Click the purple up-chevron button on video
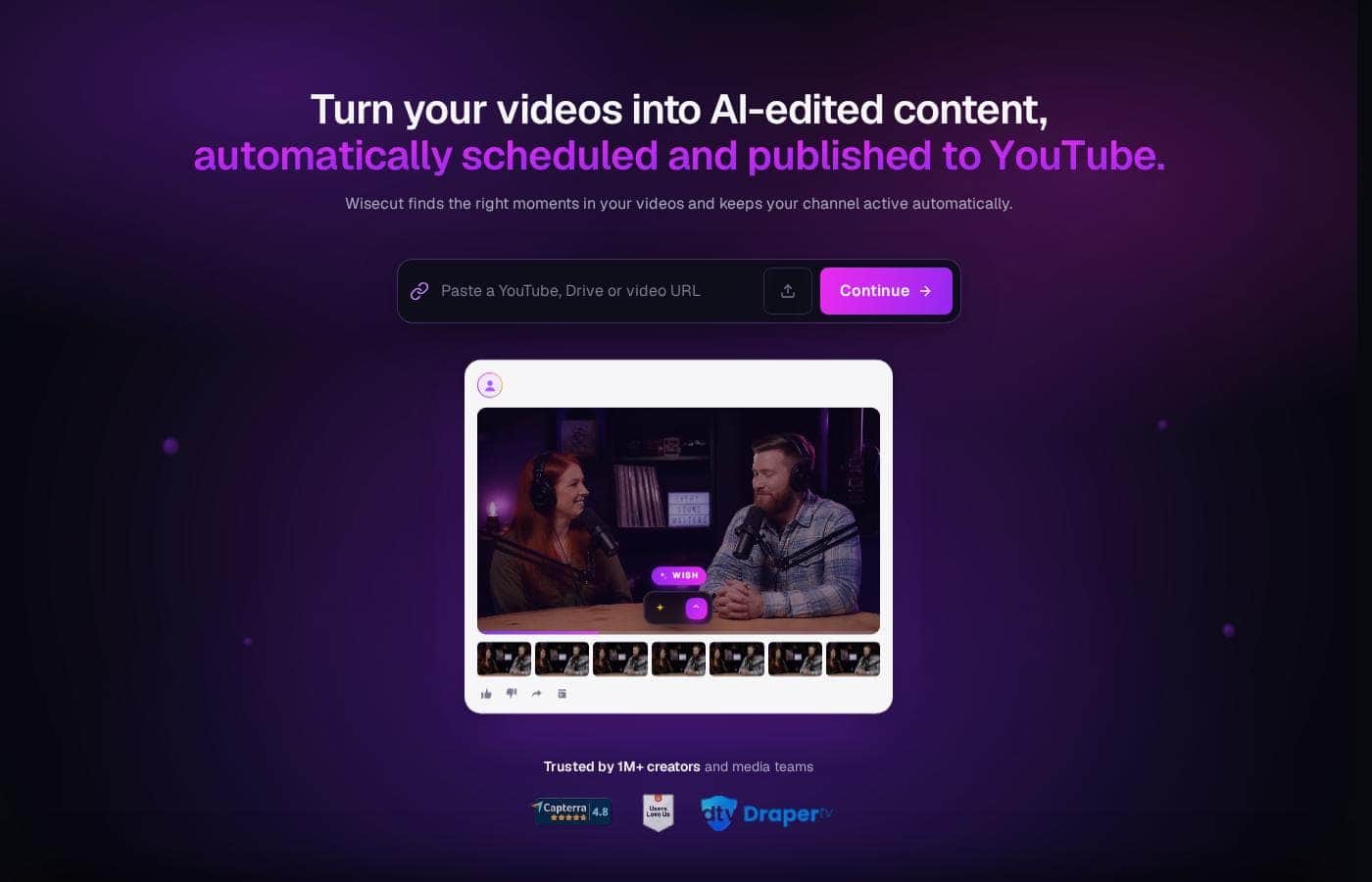This screenshot has height=882, width=1372. 696,608
